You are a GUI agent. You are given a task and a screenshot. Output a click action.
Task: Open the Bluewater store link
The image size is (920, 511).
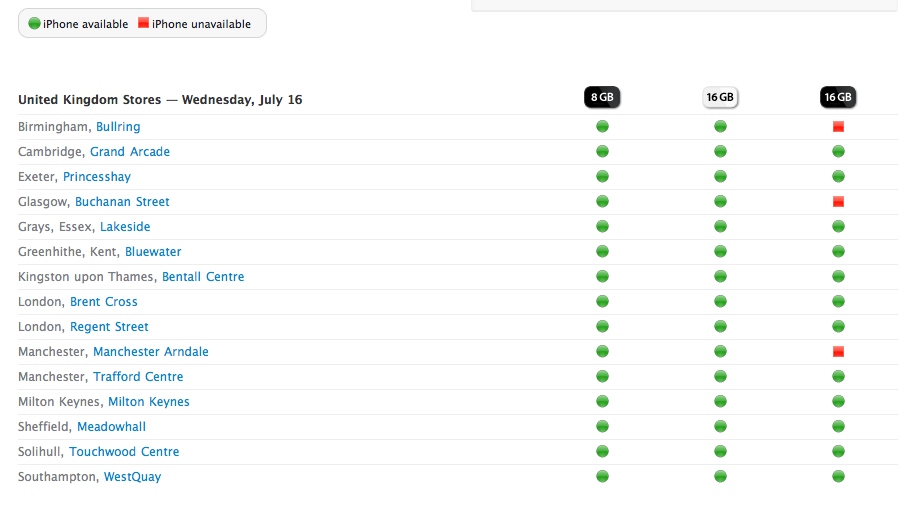(153, 252)
